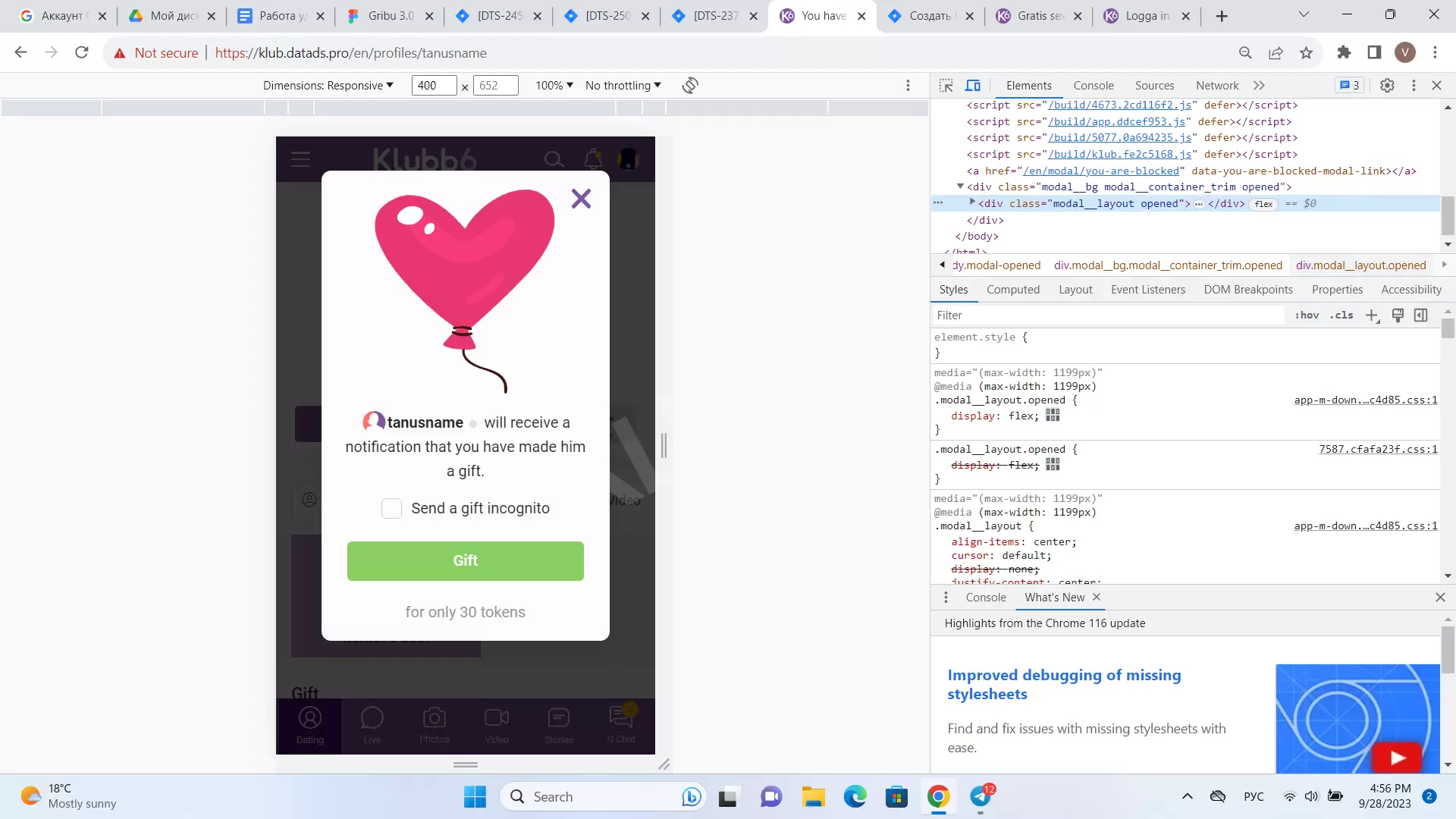
Task: Close the gift modal with X
Action: pos(581,199)
